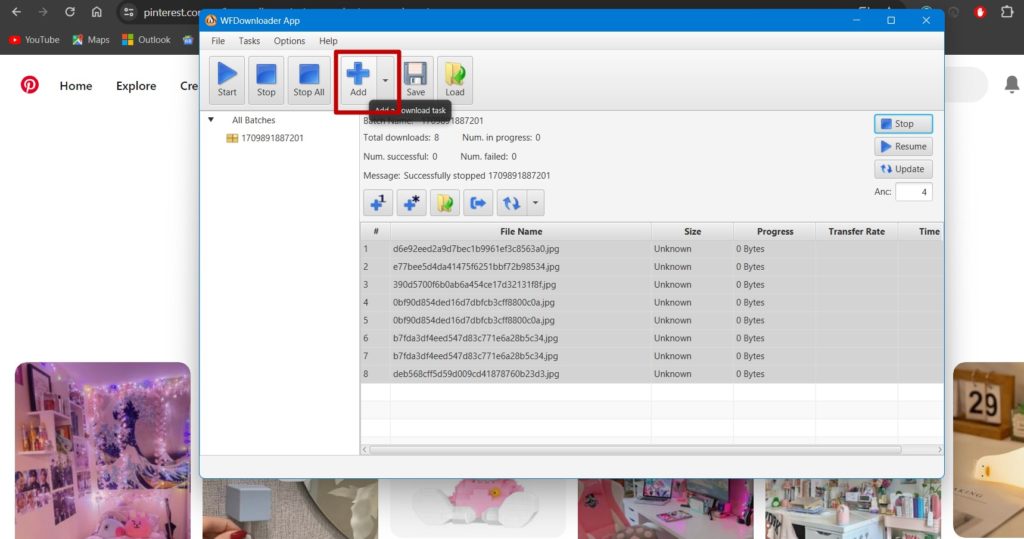This screenshot has width=1024, height=539.
Task: Open Pinterest Home link
Action: (x=76, y=86)
